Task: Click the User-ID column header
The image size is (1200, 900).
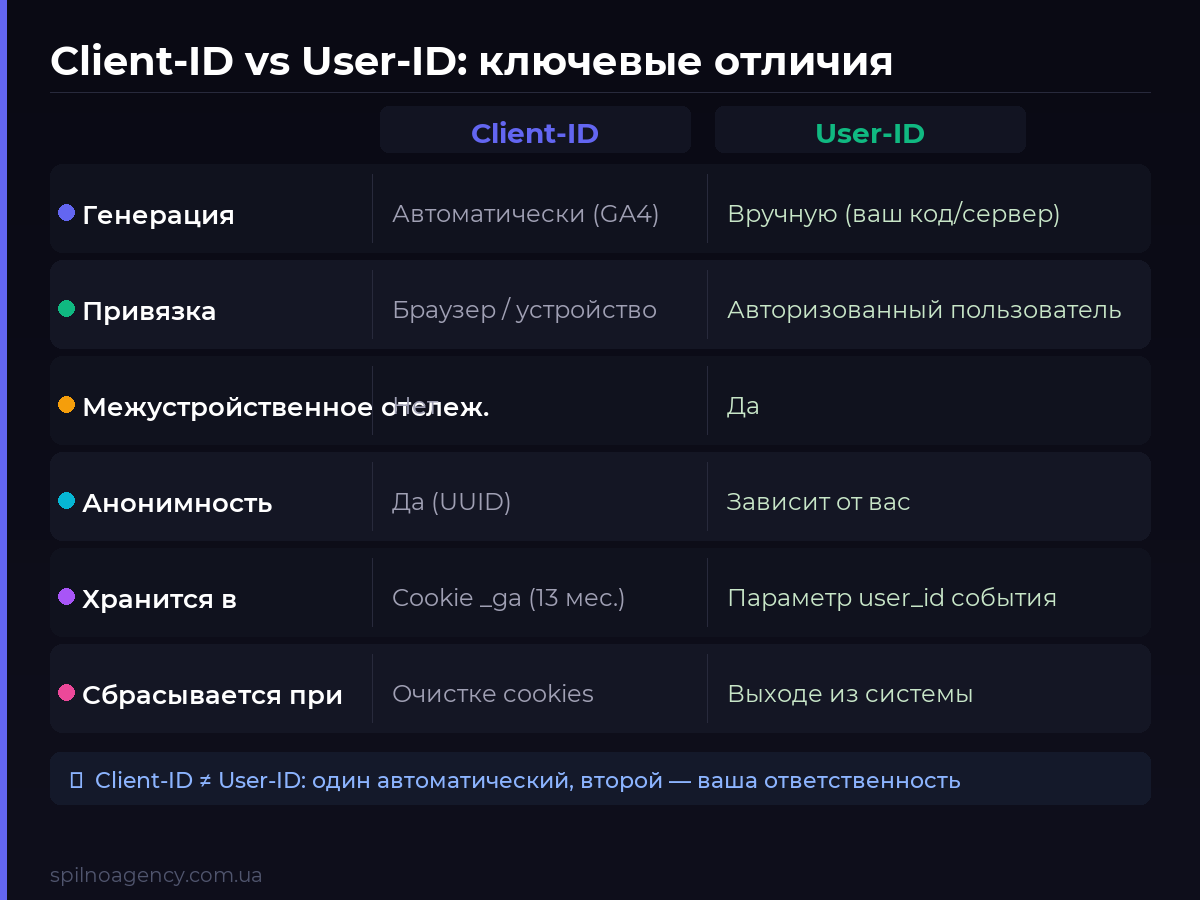Action: 870,130
